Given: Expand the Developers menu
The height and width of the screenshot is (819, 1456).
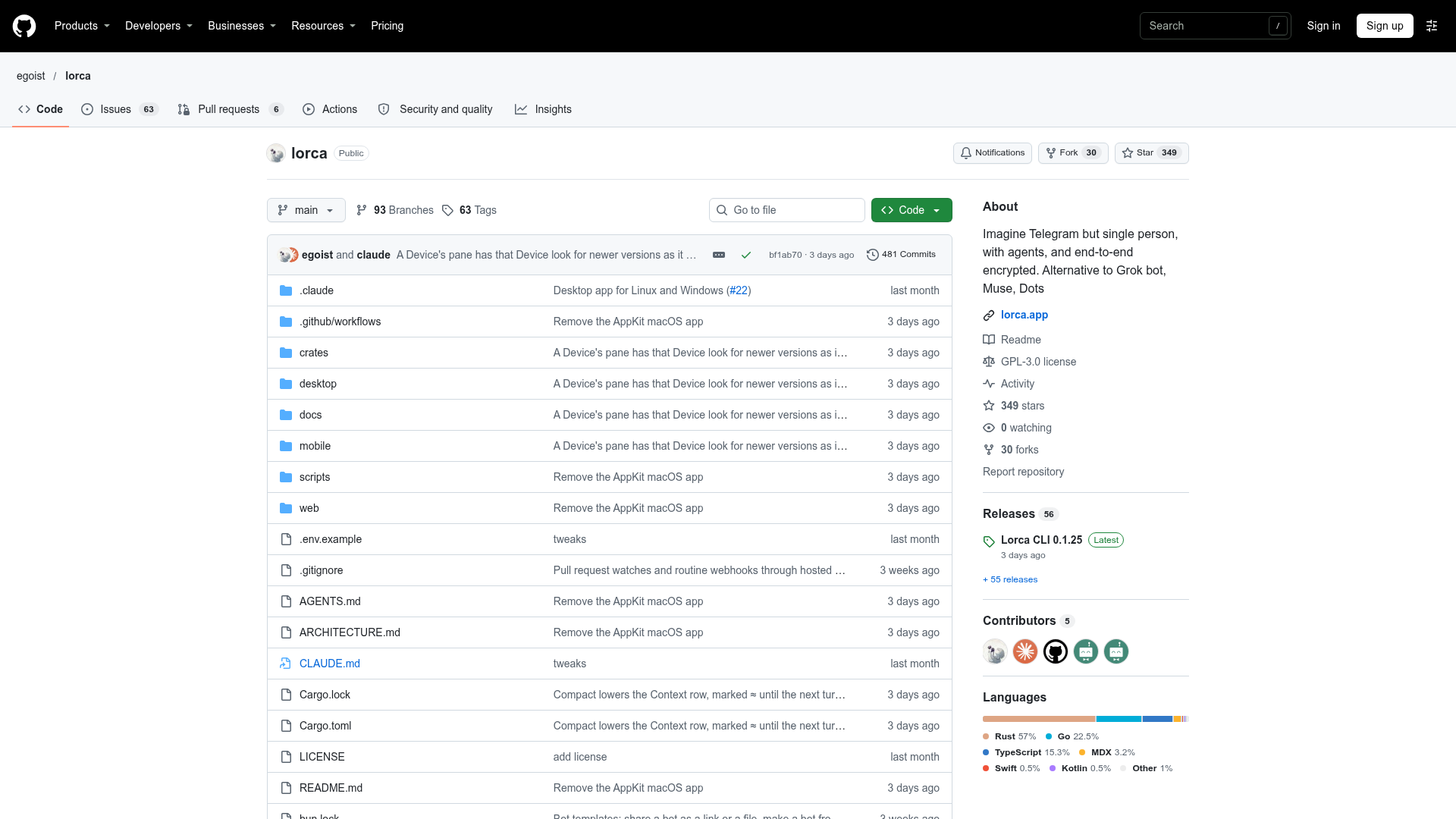Looking at the screenshot, I should pos(158,26).
